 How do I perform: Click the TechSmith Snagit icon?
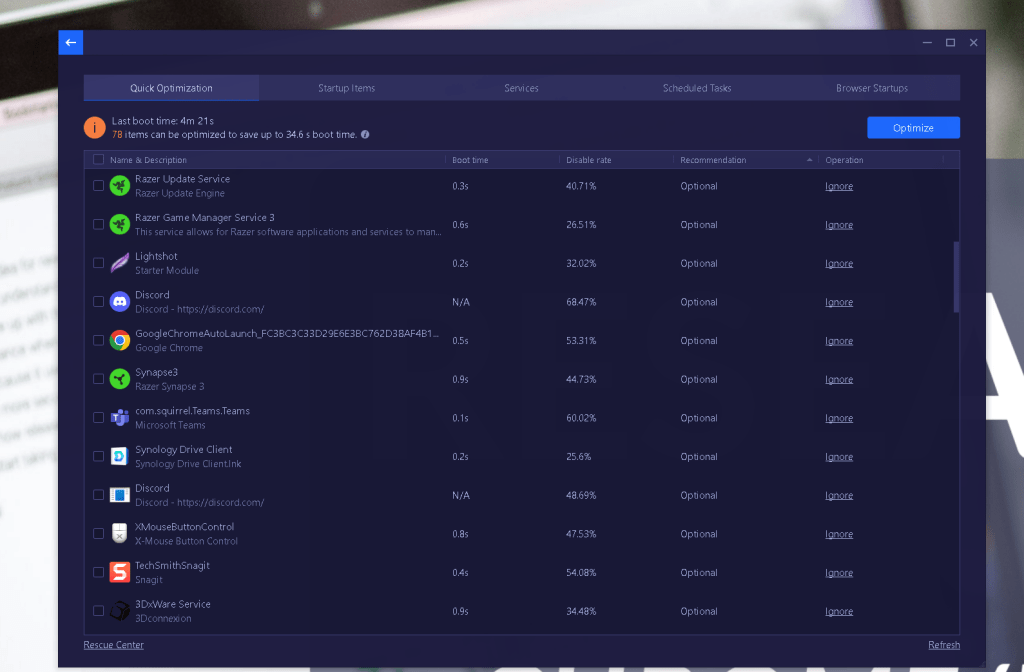pyautogui.click(x=120, y=572)
